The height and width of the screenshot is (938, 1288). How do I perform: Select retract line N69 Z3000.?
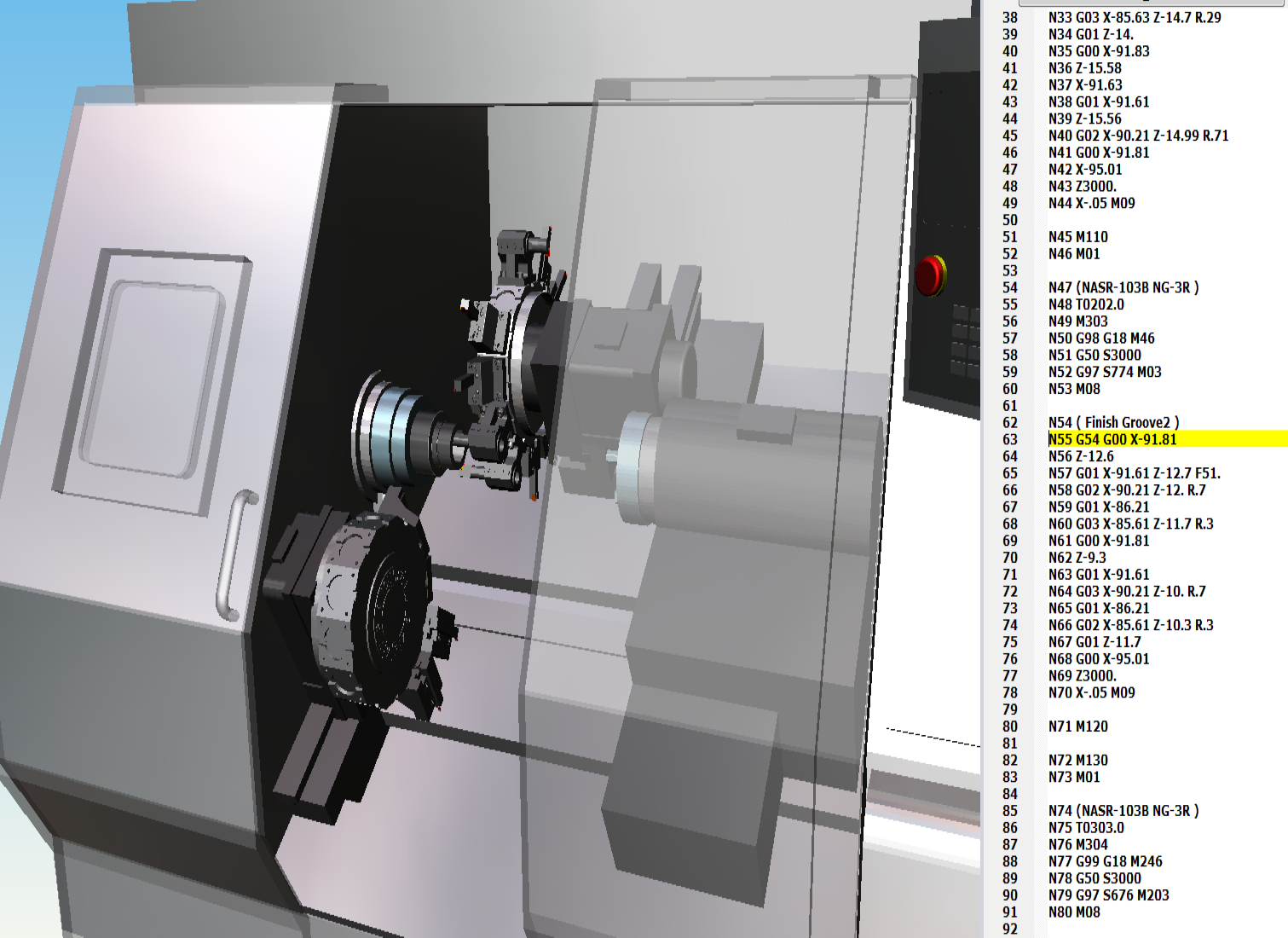1082,675
